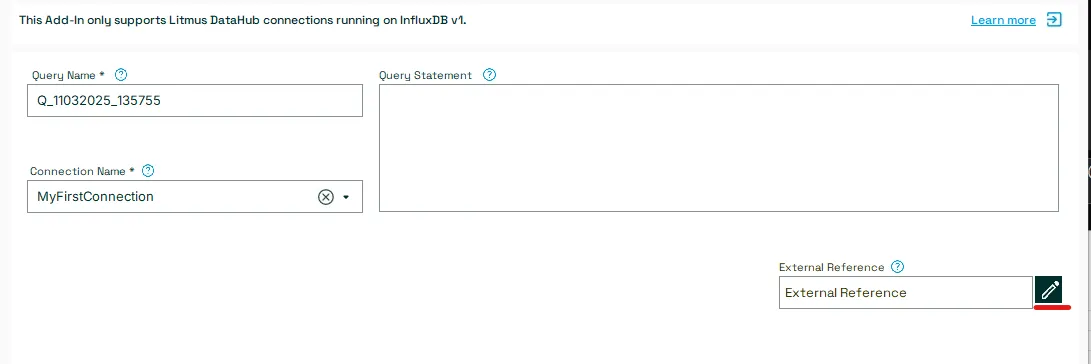Click the External Reference label text
This screenshot has width=1091, height=364.
click(x=831, y=267)
